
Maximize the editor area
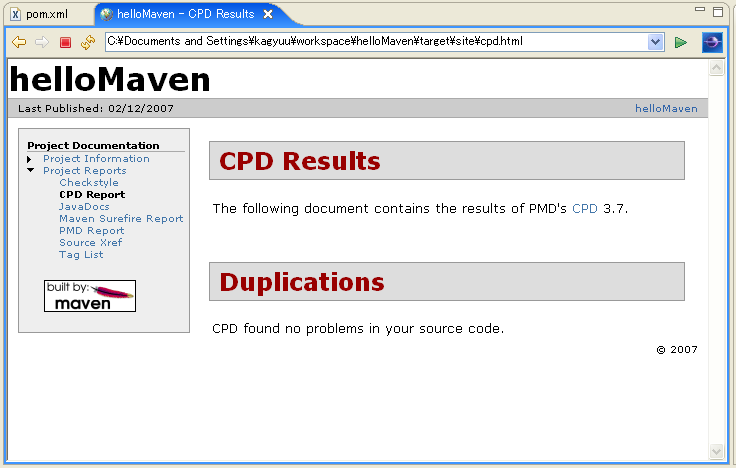pos(718,12)
